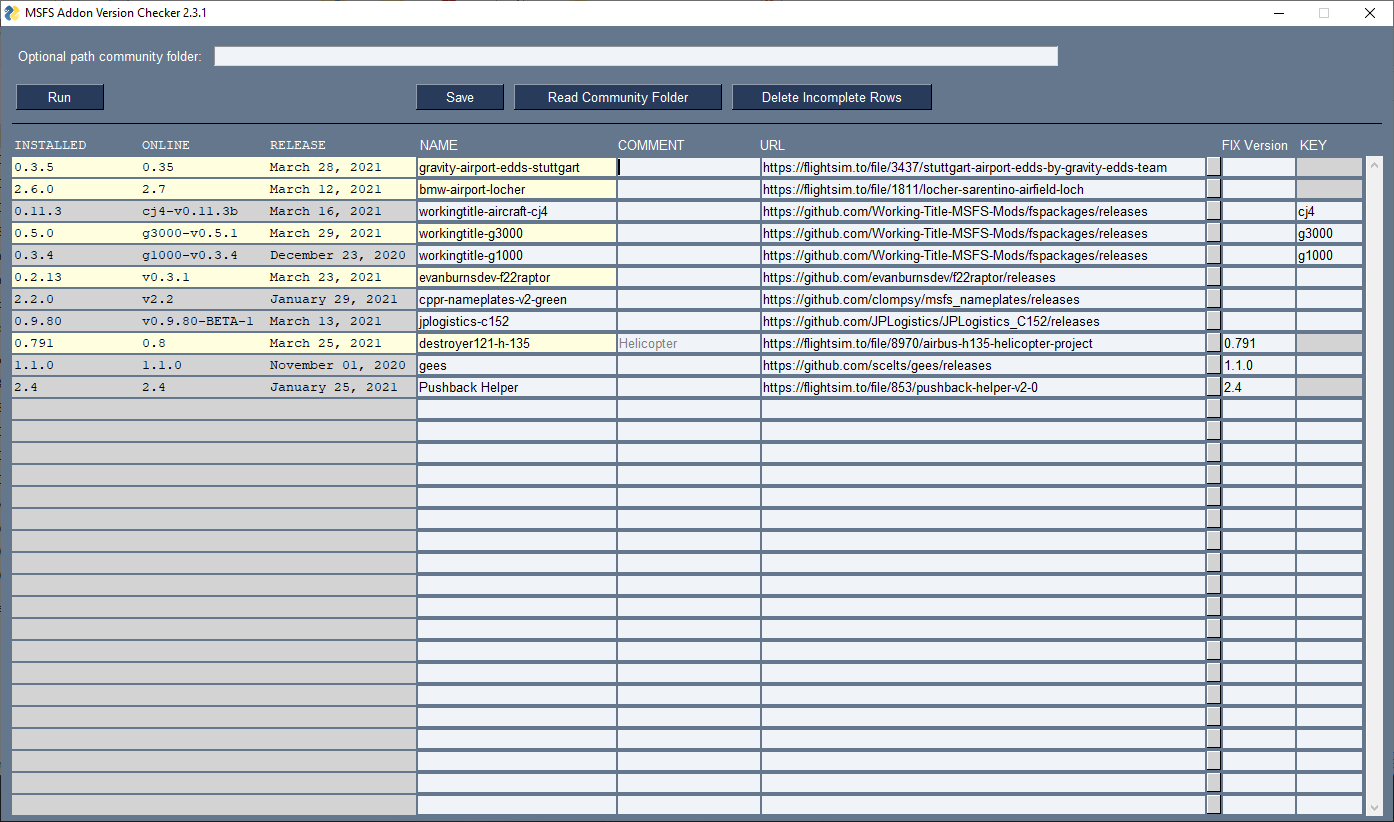Click the KEY field containing cj4
This screenshot has width=1394, height=822.
[1329, 211]
